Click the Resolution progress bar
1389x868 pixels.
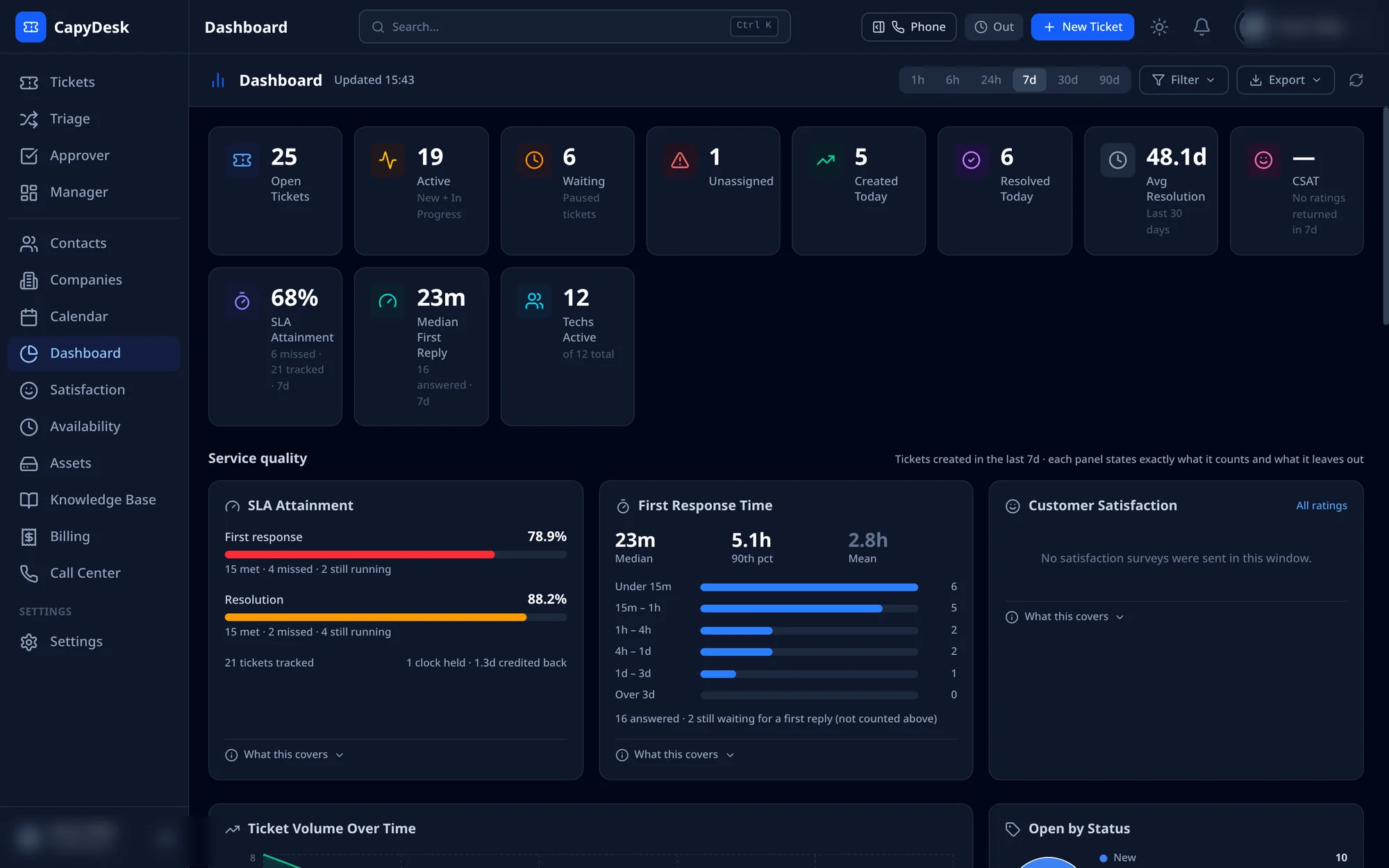[396, 617]
